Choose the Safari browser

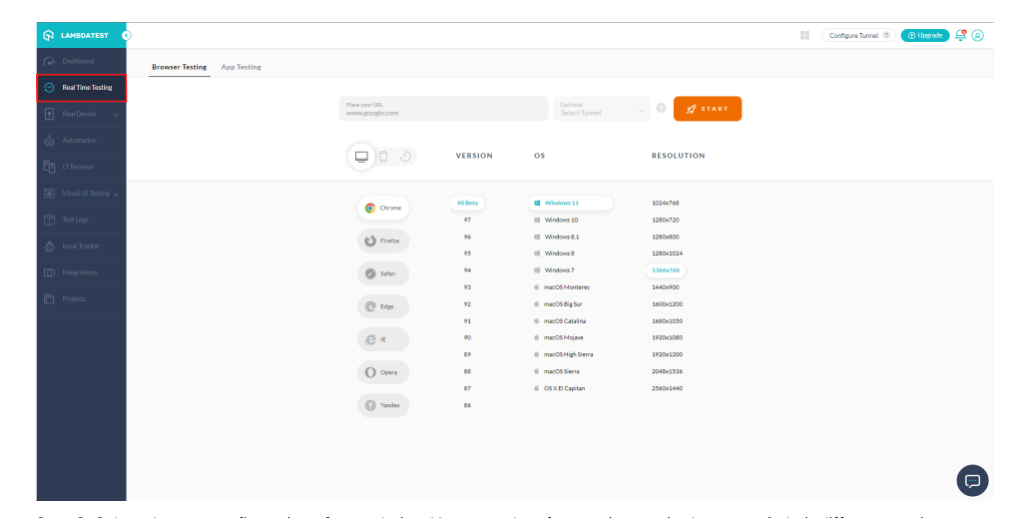pyautogui.click(x=384, y=274)
